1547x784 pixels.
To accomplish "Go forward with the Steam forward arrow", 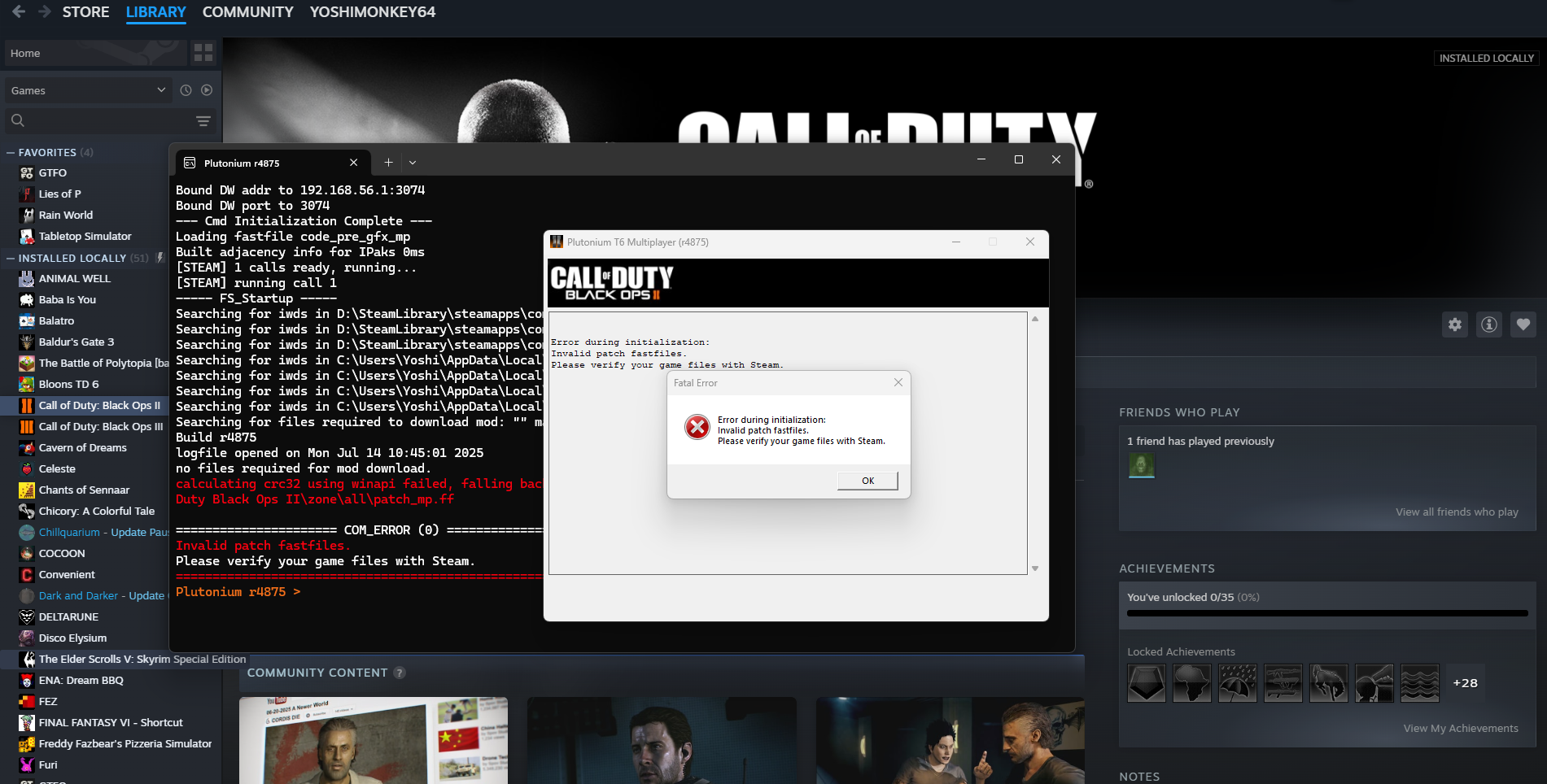I will (45, 11).
